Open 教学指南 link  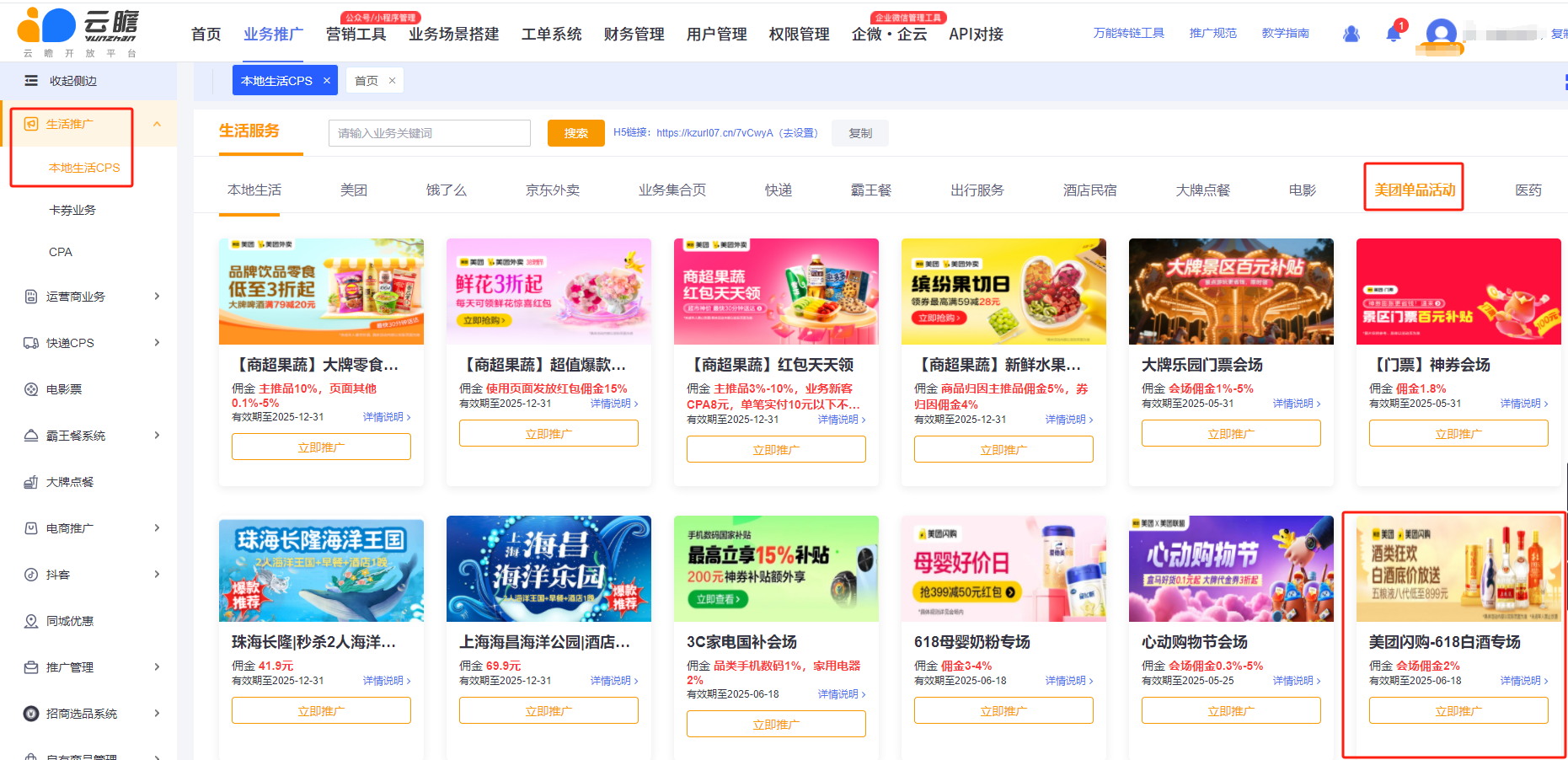pos(1286,34)
